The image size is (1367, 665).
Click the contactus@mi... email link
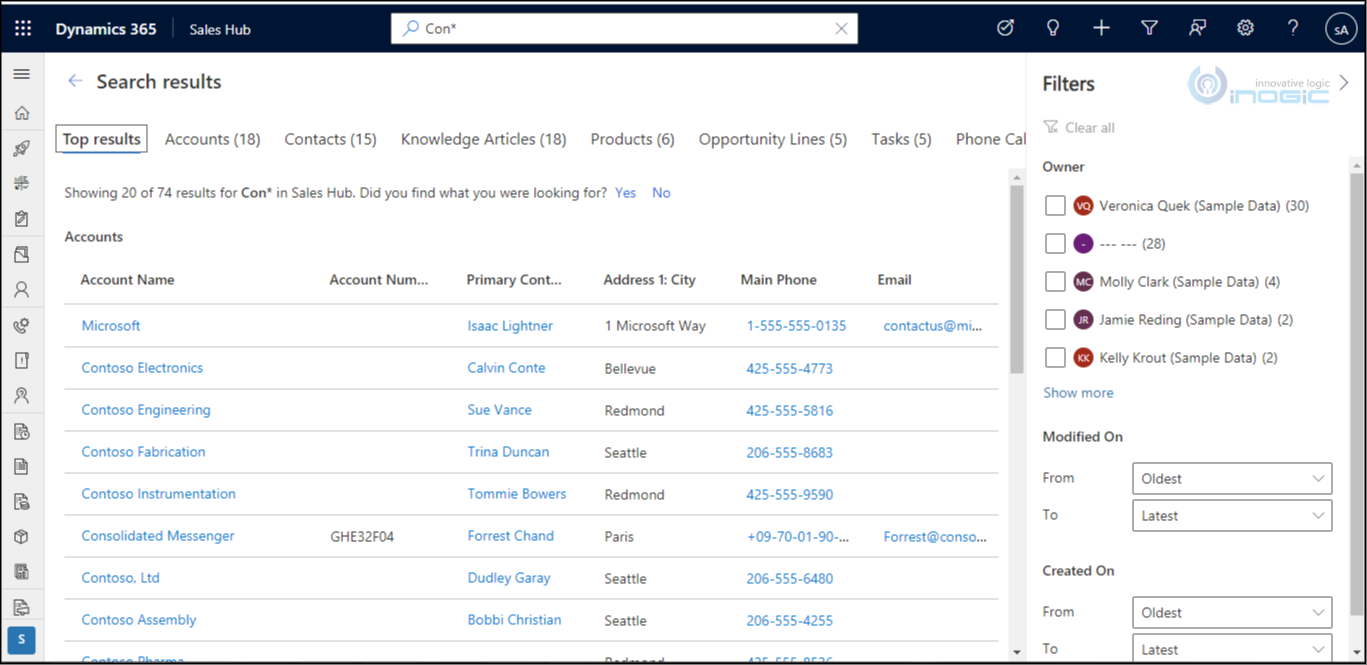933,326
